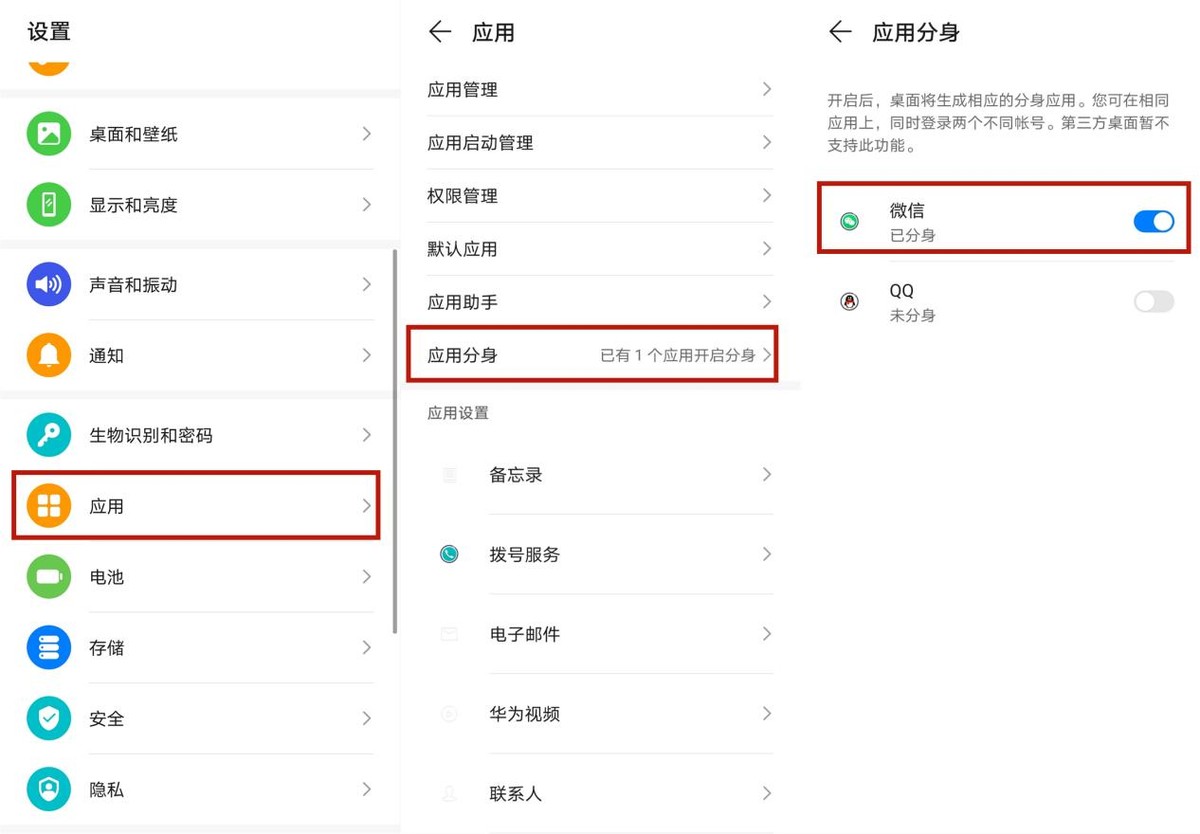Click the 生物识别和密码 key icon
Image resolution: width=1200 pixels, height=834 pixels.
[x=48, y=435]
